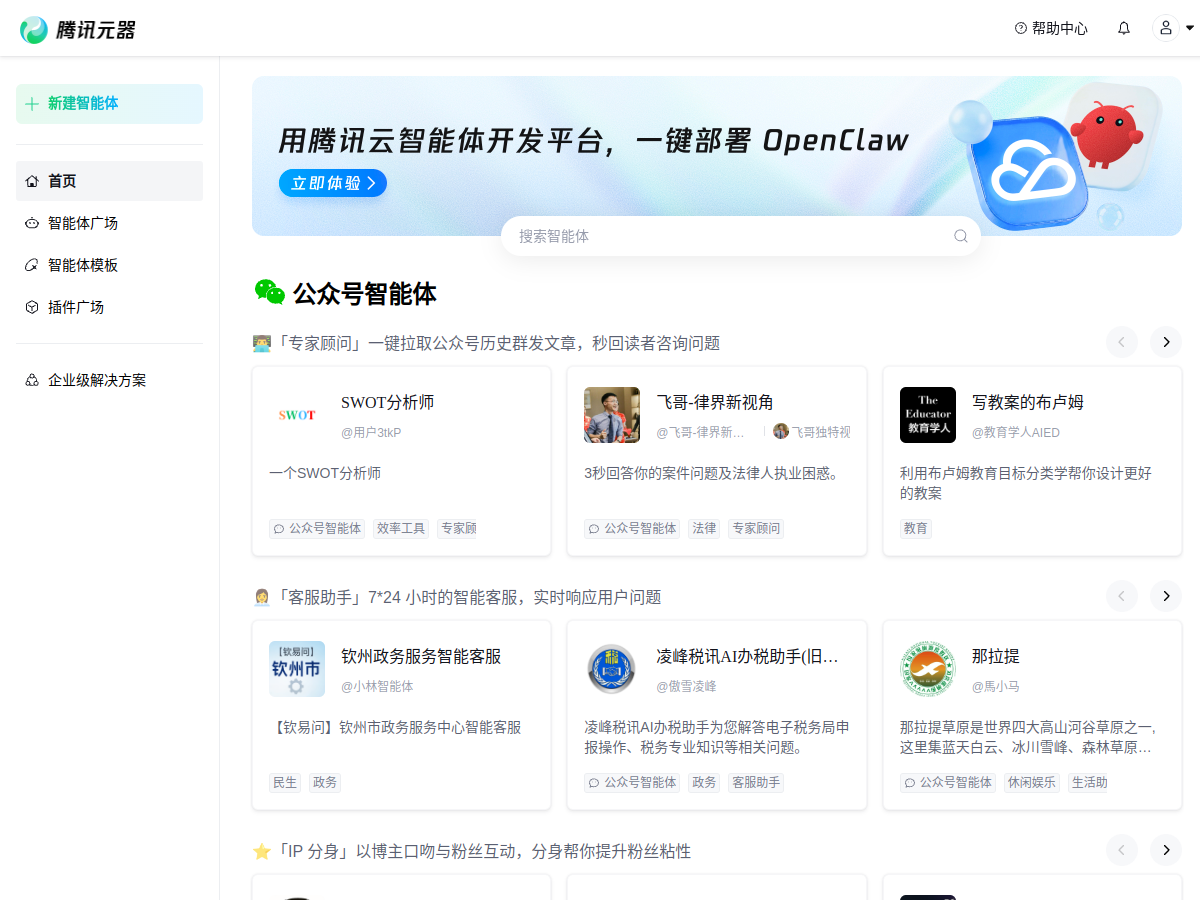This screenshot has width=1200, height=900.
Task: Expand the user account dropdown arrow
Action: point(1189,28)
